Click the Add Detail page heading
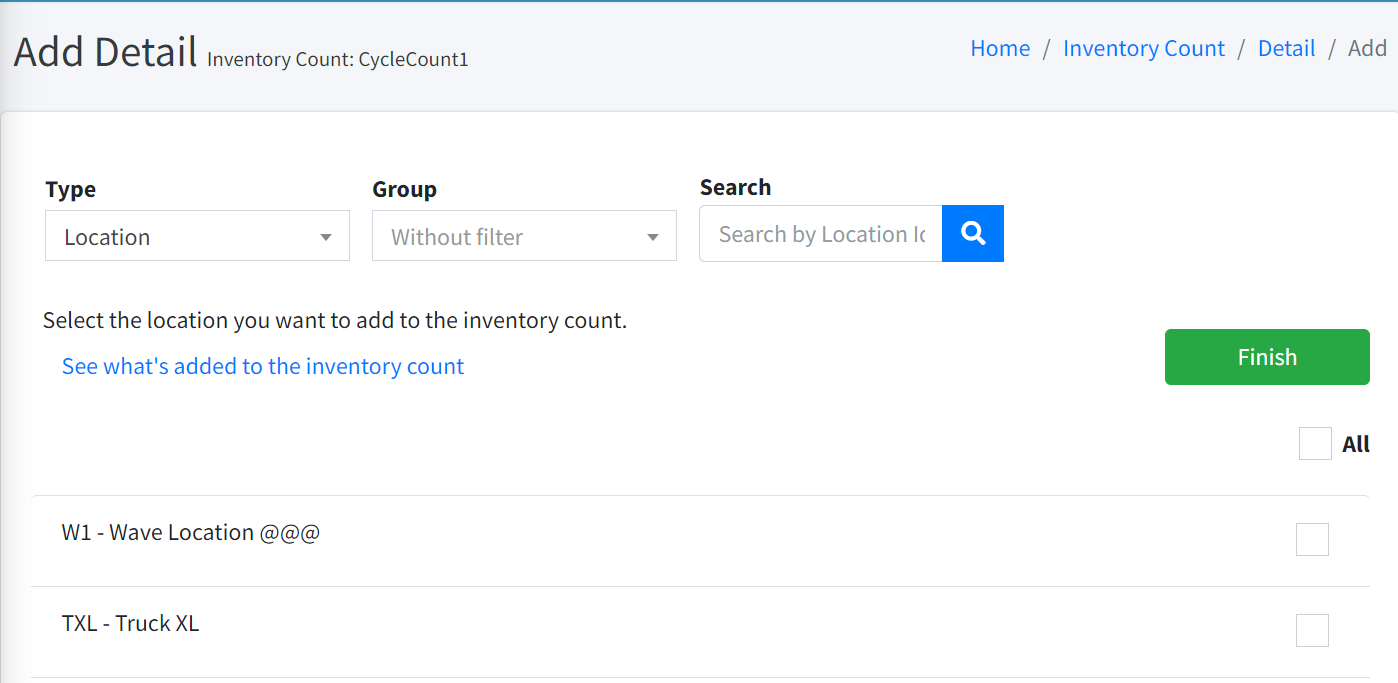Screen dimensions: 1398x683 [105, 52]
